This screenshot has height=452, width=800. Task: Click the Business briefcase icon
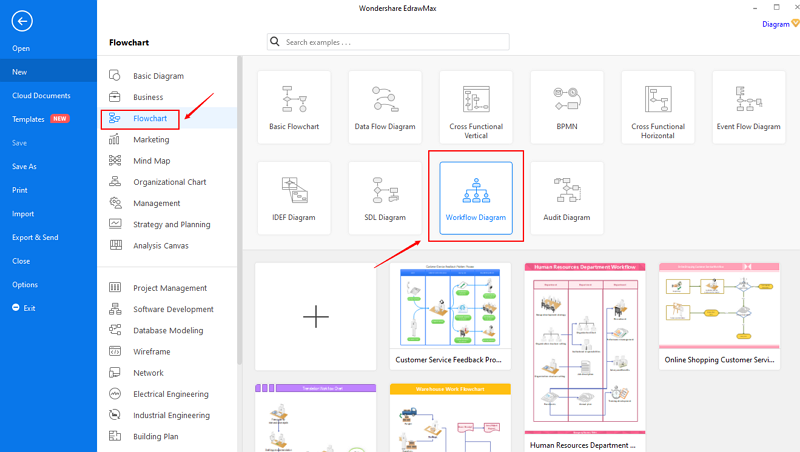point(115,97)
